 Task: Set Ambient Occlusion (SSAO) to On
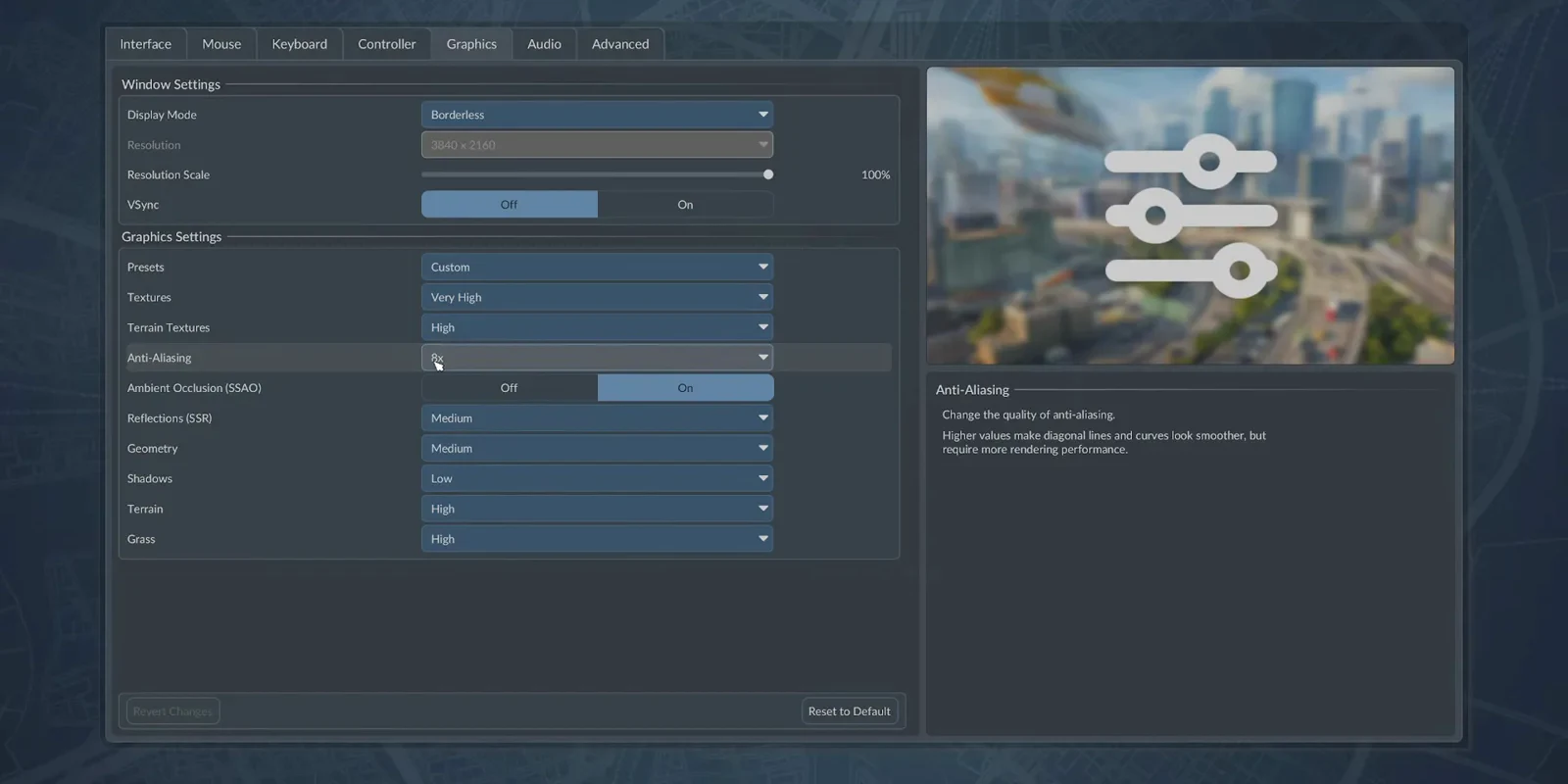coord(685,388)
